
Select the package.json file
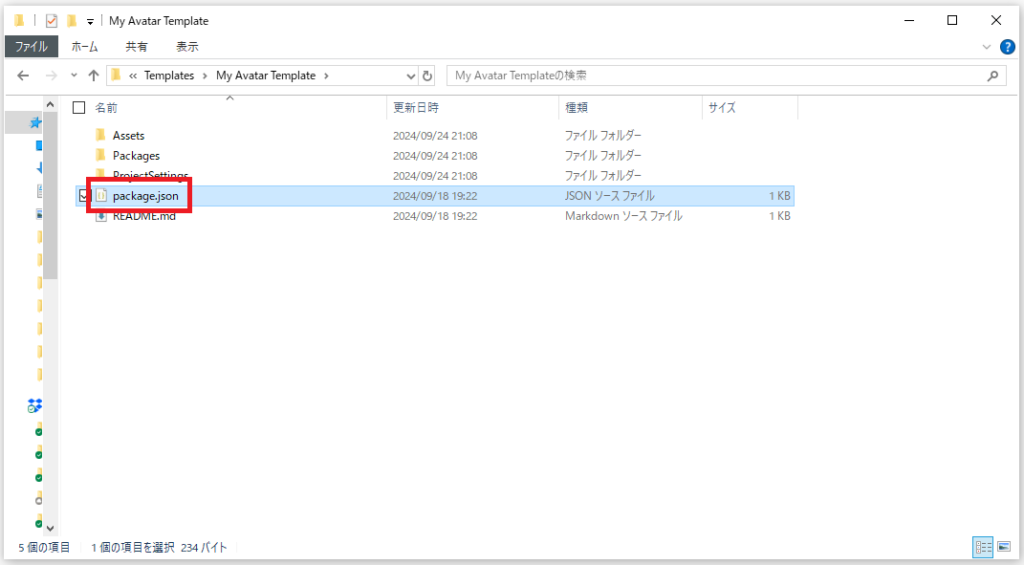tap(146, 196)
